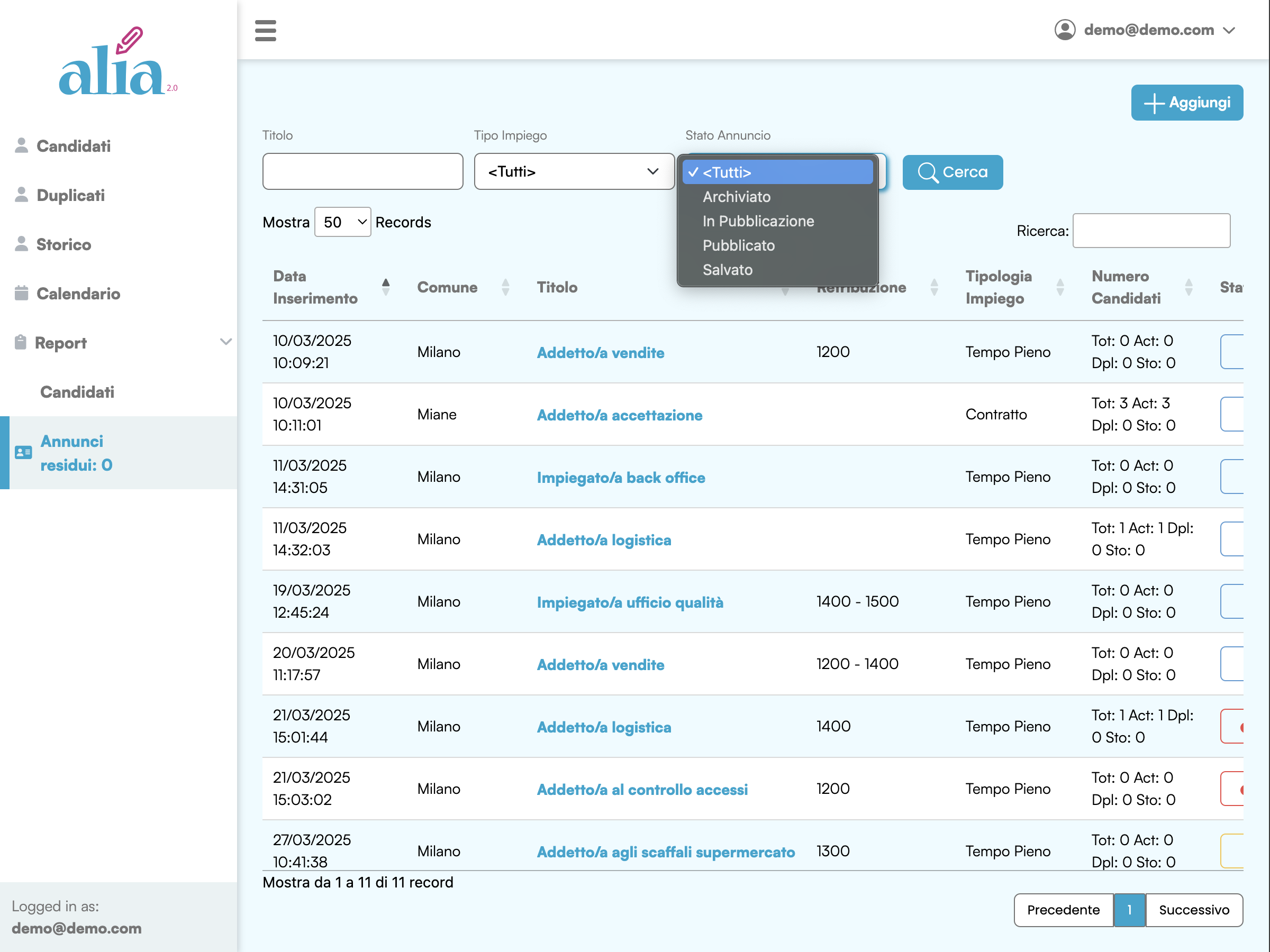This screenshot has height=952, width=1270.
Task: Click the Annunci card icon
Action: click(x=23, y=453)
